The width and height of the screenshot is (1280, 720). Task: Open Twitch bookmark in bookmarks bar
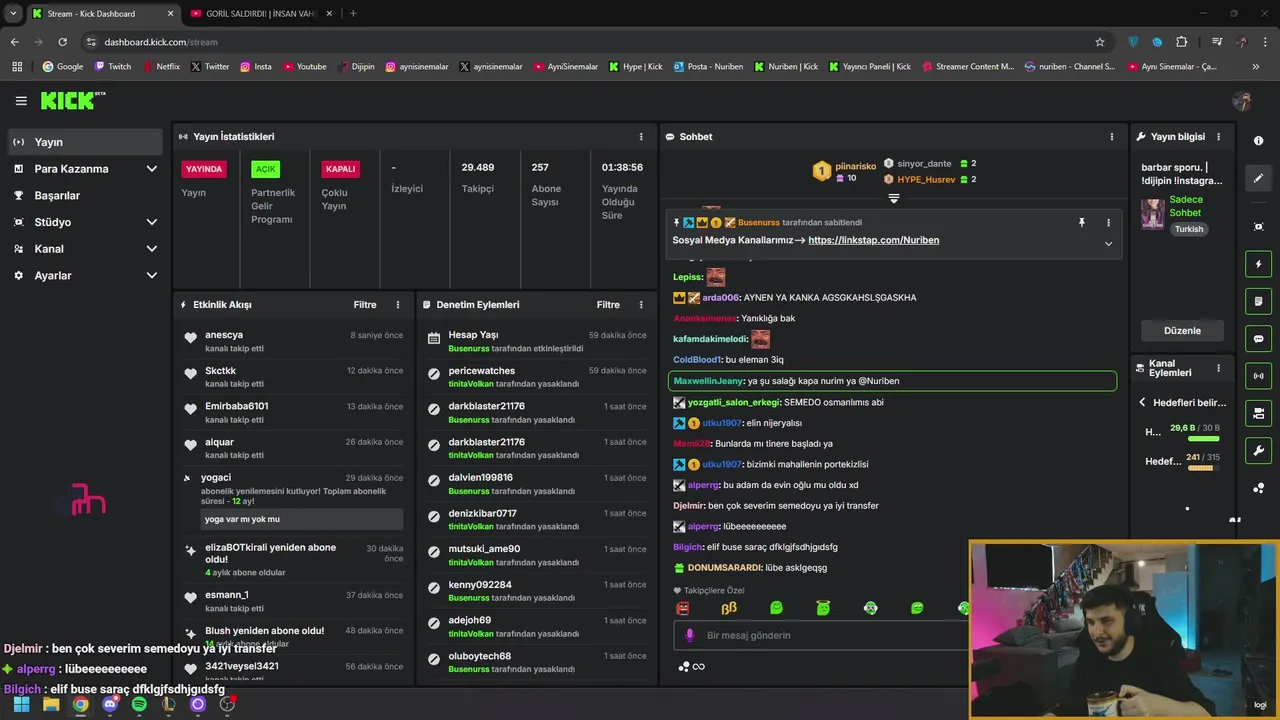pyautogui.click(x=112, y=67)
